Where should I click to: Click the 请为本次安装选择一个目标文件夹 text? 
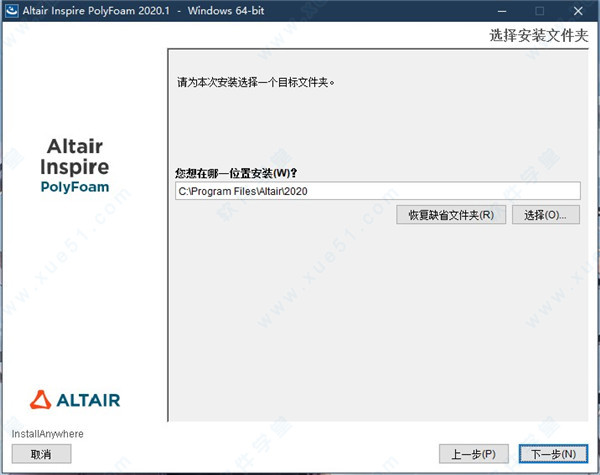click(256, 82)
